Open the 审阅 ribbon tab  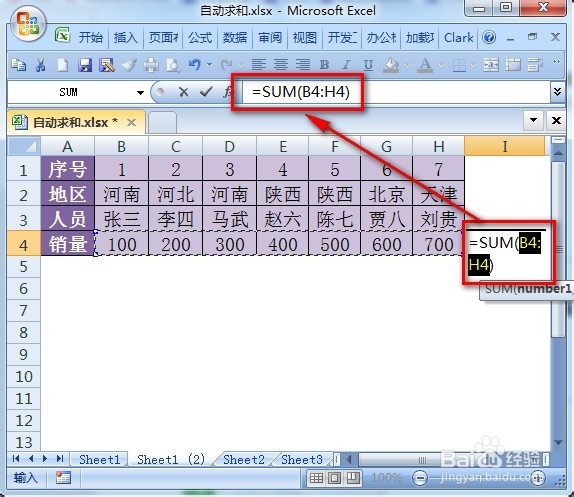[x=270, y=38]
